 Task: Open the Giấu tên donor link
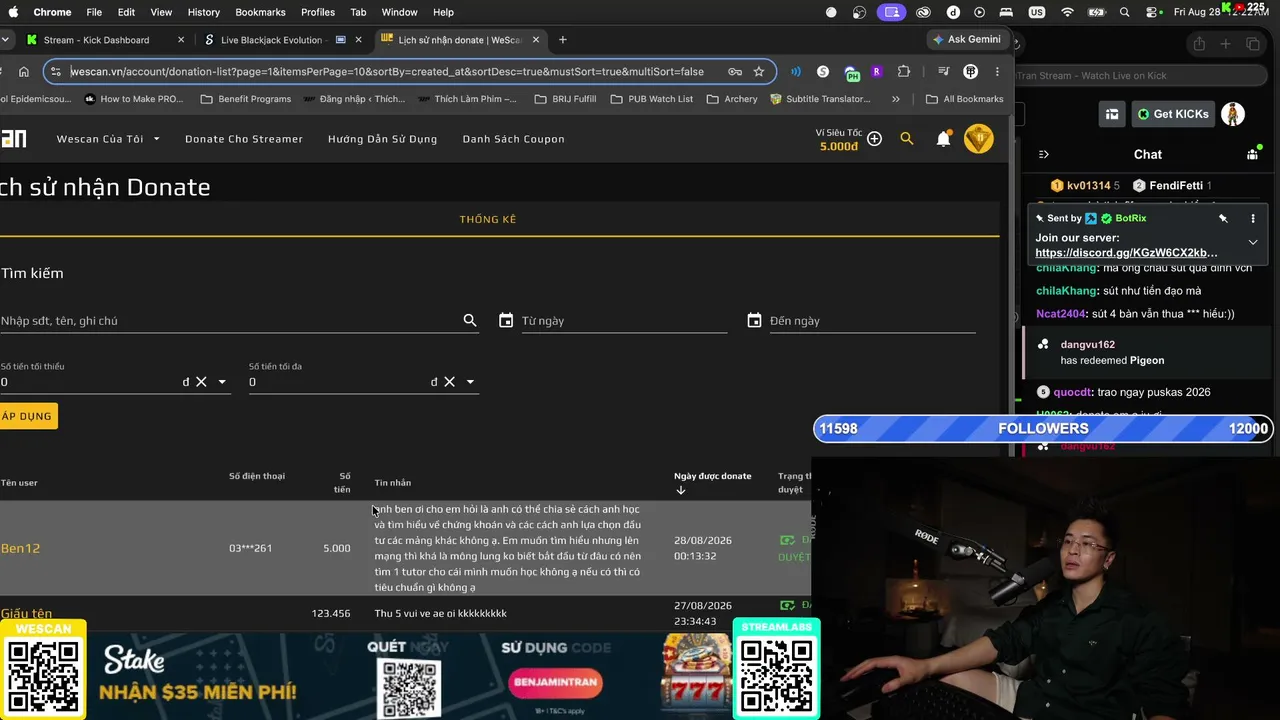26,613
